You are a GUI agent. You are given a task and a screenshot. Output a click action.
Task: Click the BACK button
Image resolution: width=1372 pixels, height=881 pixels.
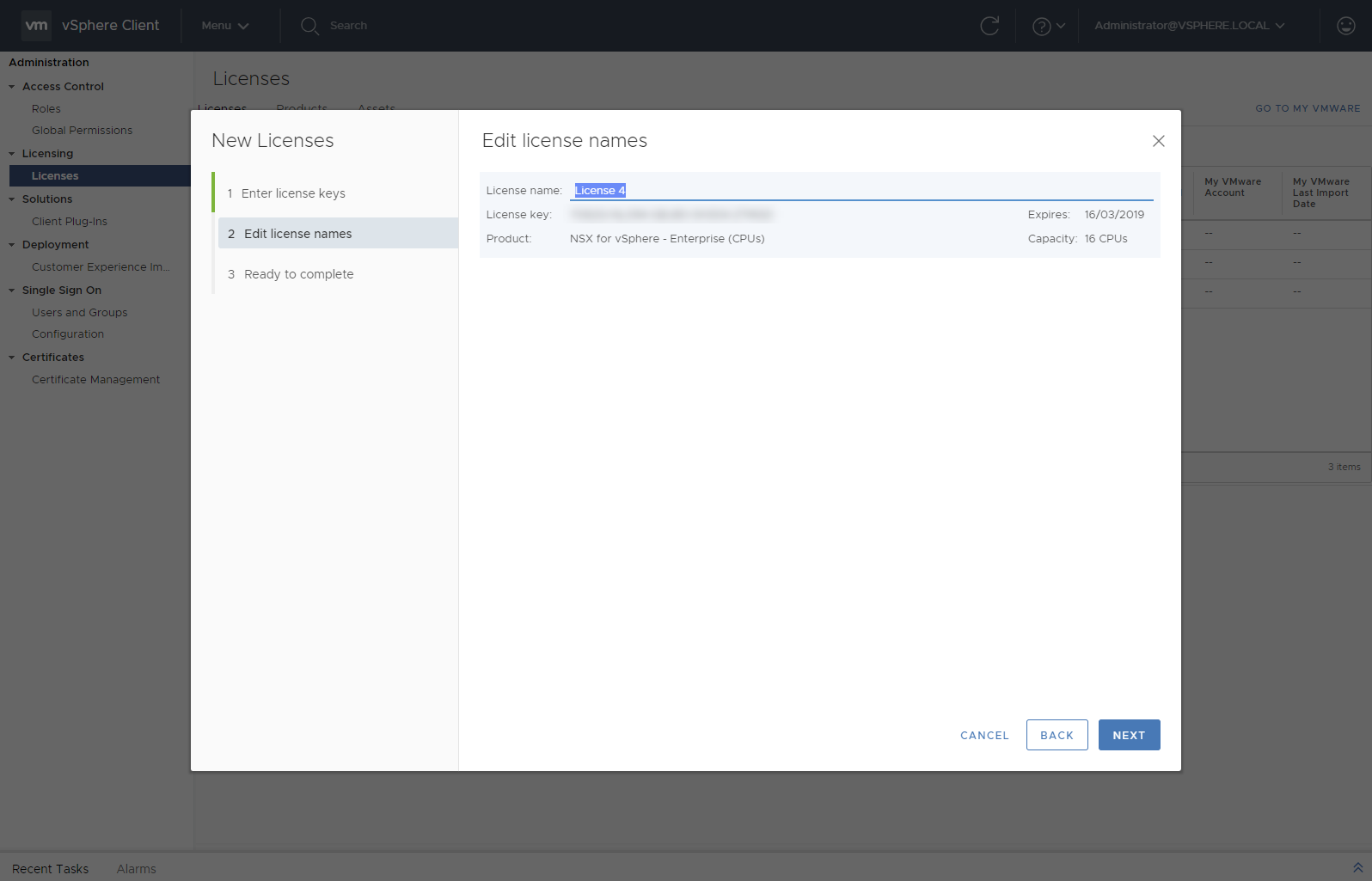[1057, 735]
